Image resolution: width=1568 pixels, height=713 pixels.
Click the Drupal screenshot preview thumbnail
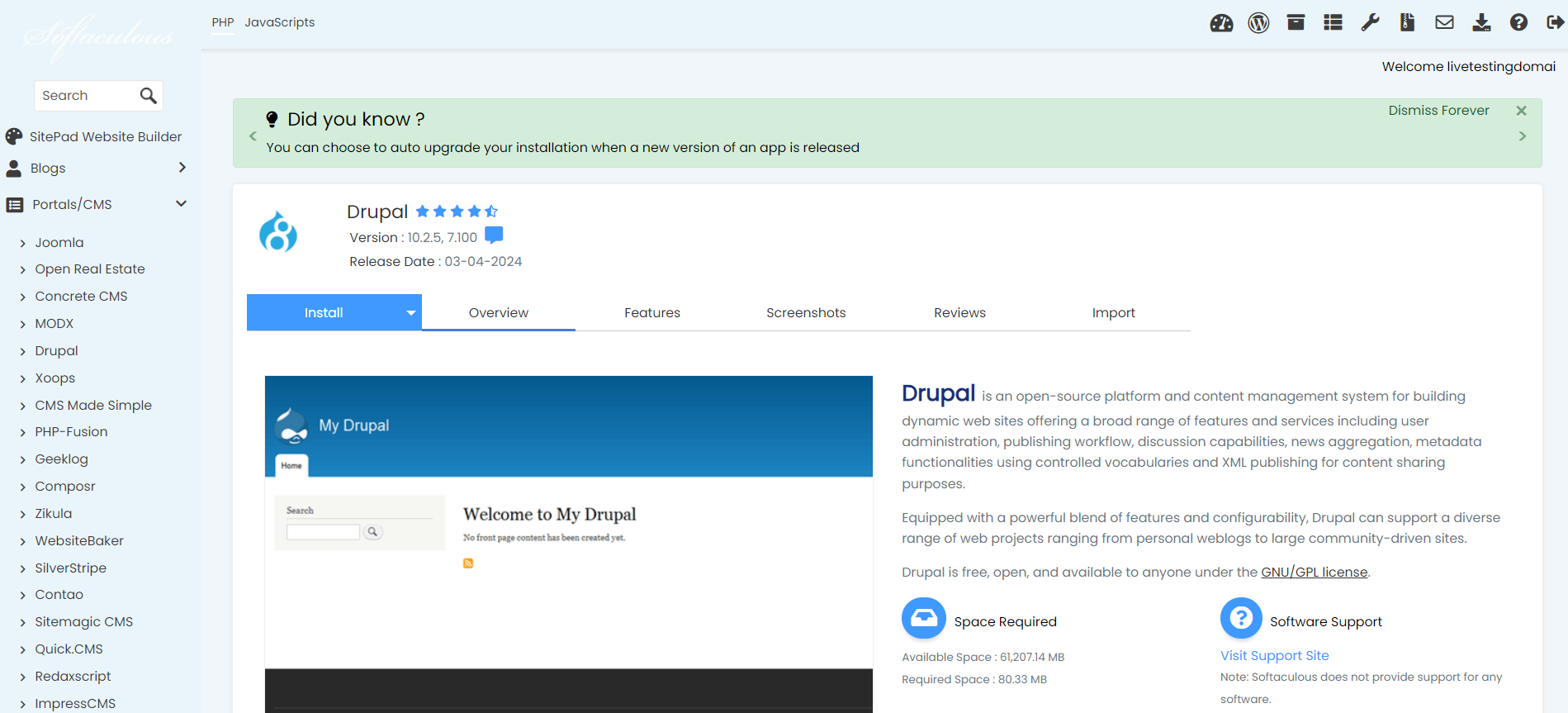click(x=568, y=544)
